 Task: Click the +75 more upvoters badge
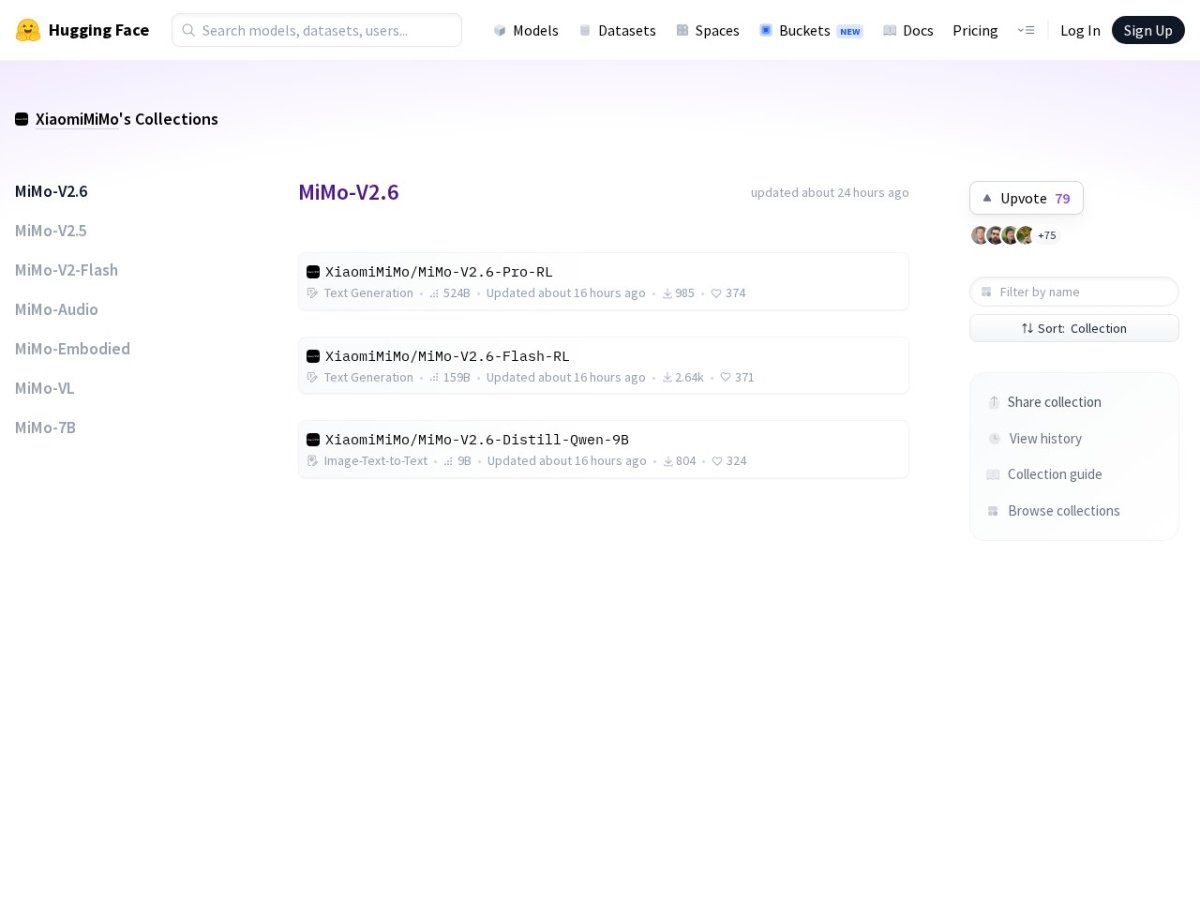coord(1047,235)
